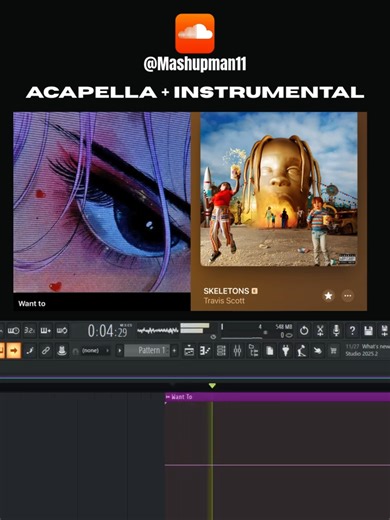Viewport: 390px width, 520px height.
Task: Click the link chain icon in toolbar
Action: [46, 351]
